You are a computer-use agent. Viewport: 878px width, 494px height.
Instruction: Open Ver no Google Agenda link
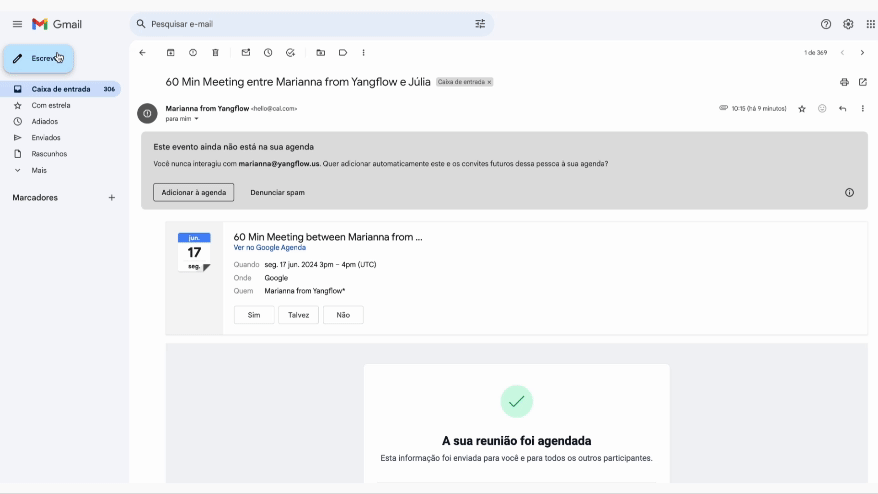[x=270, y=248]
